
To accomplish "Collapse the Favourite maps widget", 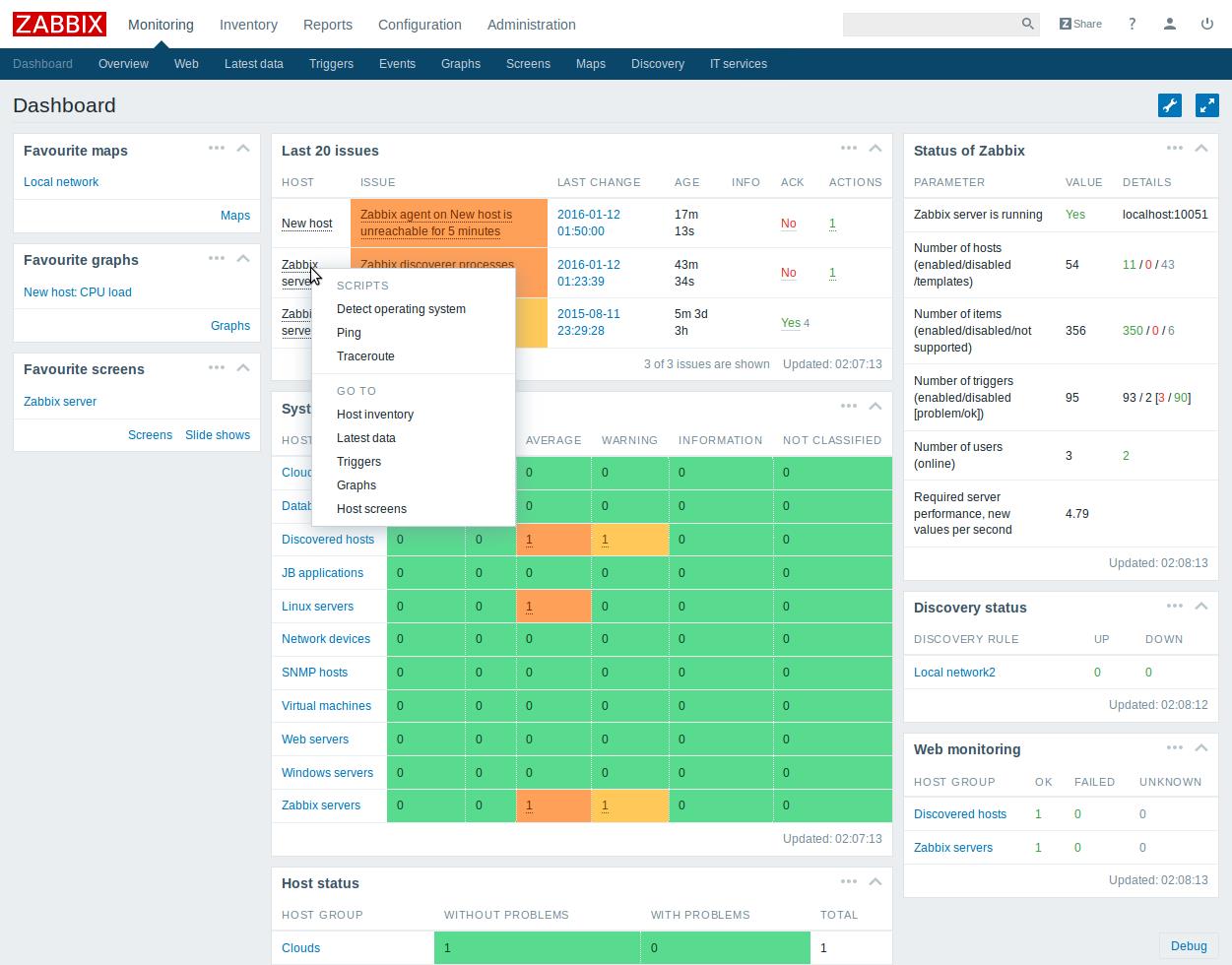I will (243, 149).
